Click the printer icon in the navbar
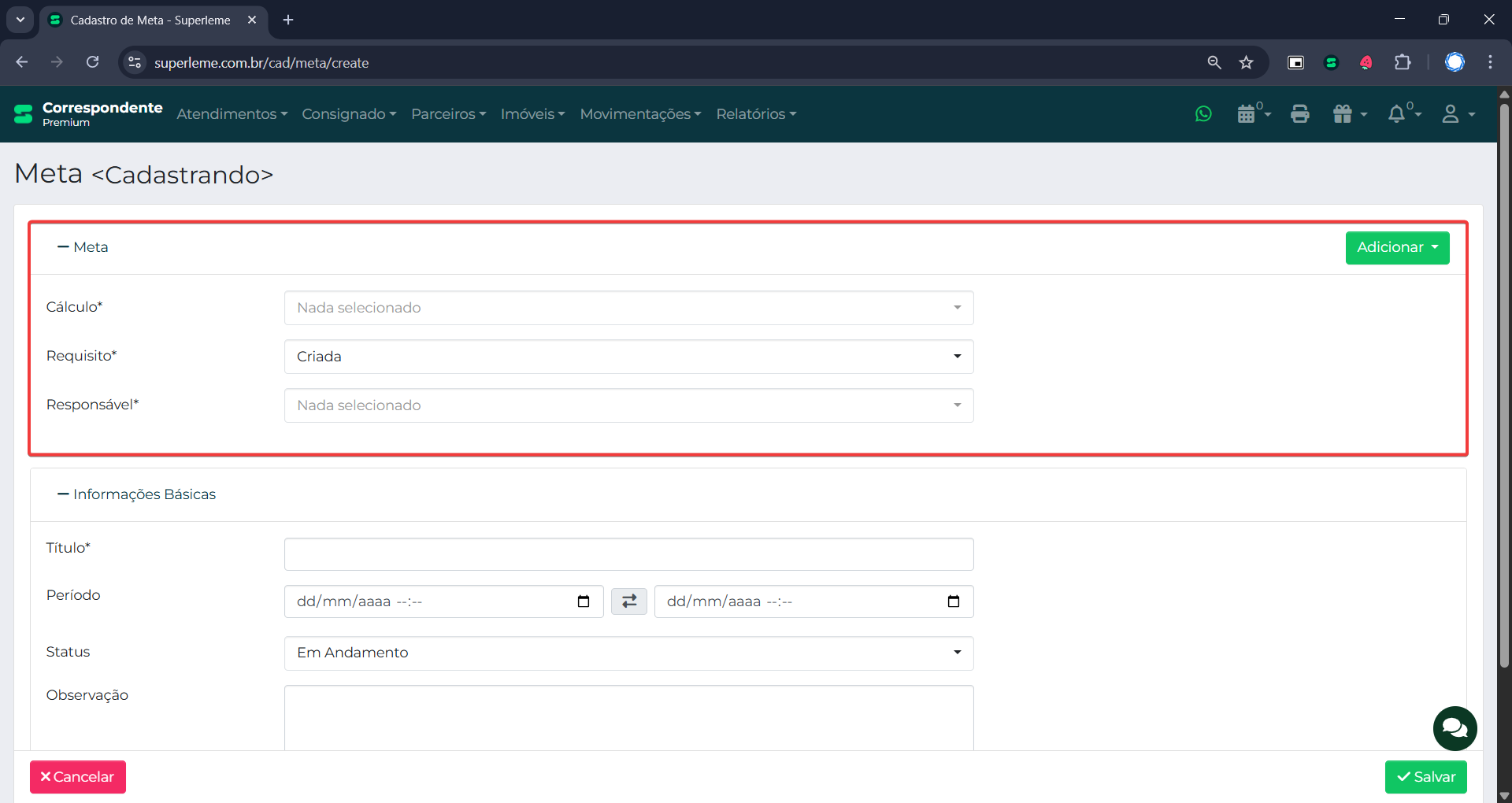This screenshot has width=1512, height=803. coord(1299,114)
